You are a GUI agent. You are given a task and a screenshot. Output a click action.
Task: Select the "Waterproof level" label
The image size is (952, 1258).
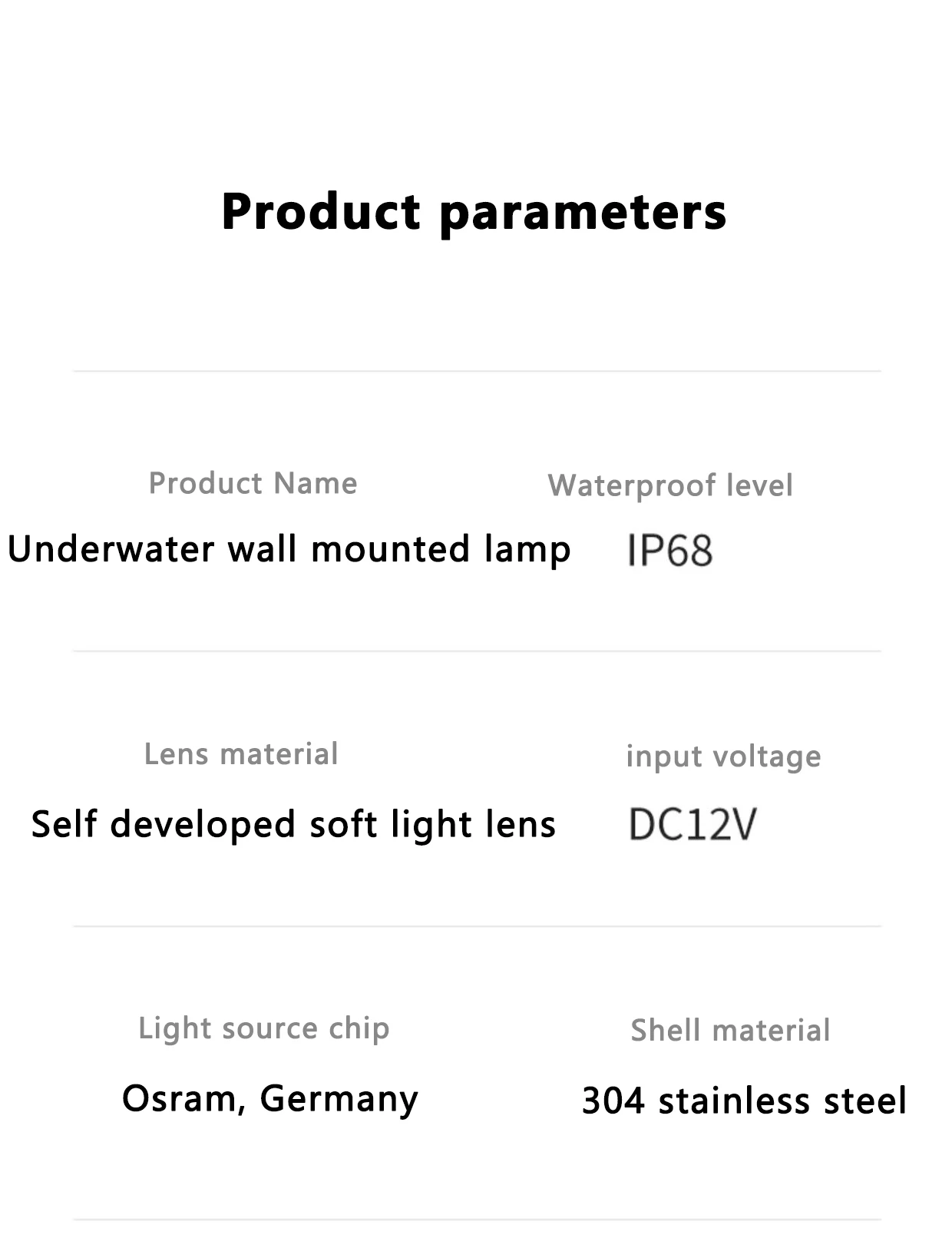(x=670, y=485)
